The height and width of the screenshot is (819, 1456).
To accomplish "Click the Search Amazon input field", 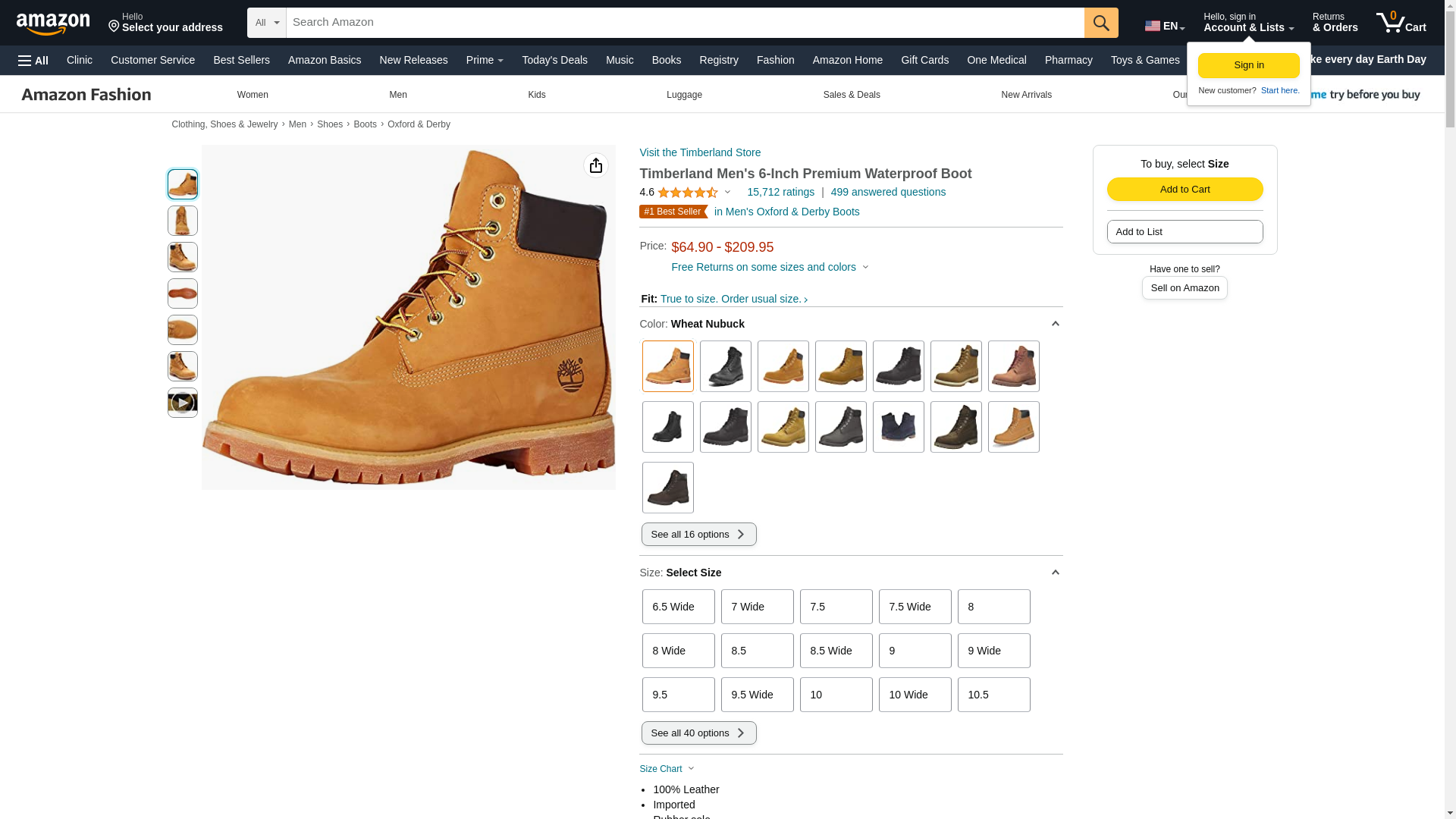I will coord(684,23).
